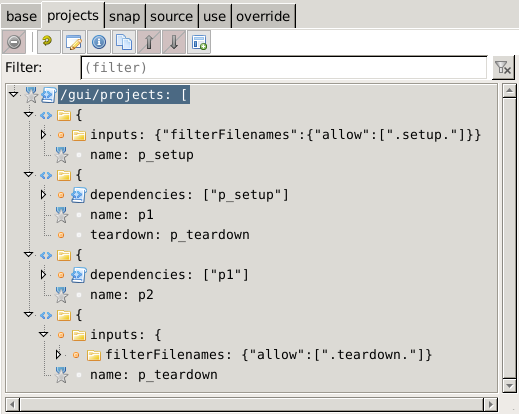The width and height of the screenshot is (519, 414).
Task: Click the vertical scrollbar down arrow
Action: pos(509,386)
